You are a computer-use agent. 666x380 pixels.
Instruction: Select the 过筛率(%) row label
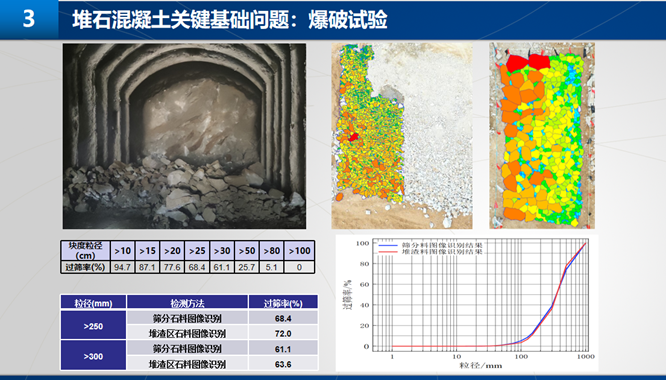pos(85,267)
